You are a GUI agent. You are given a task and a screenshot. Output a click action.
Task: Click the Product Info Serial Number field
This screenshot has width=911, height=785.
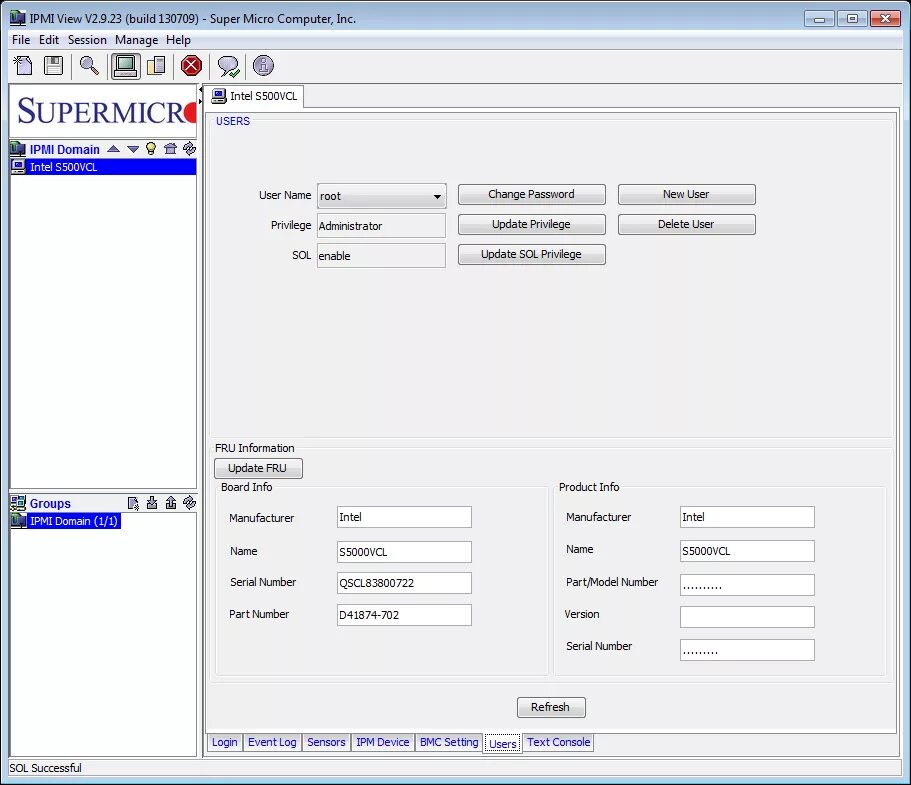[x=747, y=650]
